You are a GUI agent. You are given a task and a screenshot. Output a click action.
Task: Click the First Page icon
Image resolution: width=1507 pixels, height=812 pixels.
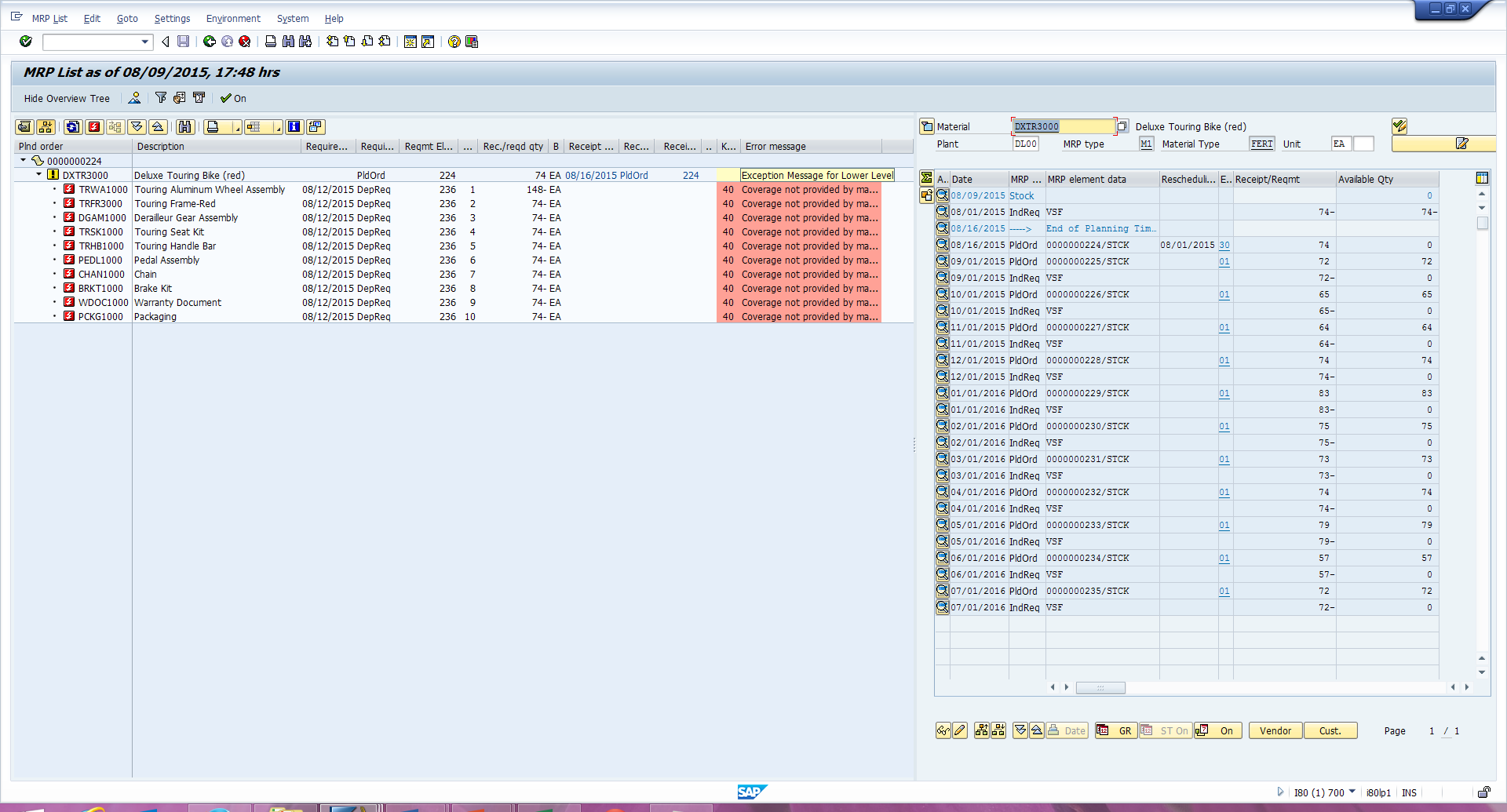click(332, 42)
